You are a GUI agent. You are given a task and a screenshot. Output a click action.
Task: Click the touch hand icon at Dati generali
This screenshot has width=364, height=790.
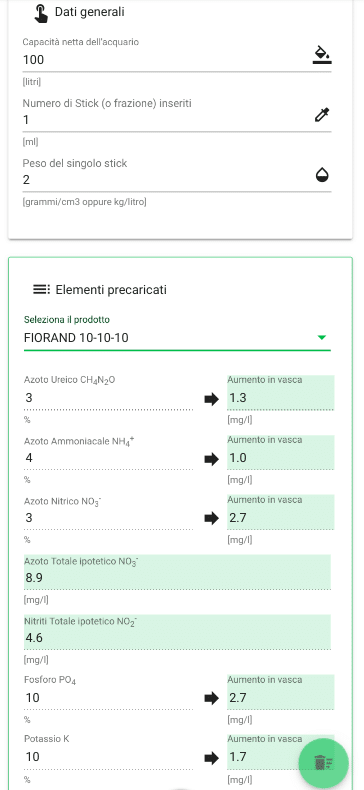pos(41,13)
